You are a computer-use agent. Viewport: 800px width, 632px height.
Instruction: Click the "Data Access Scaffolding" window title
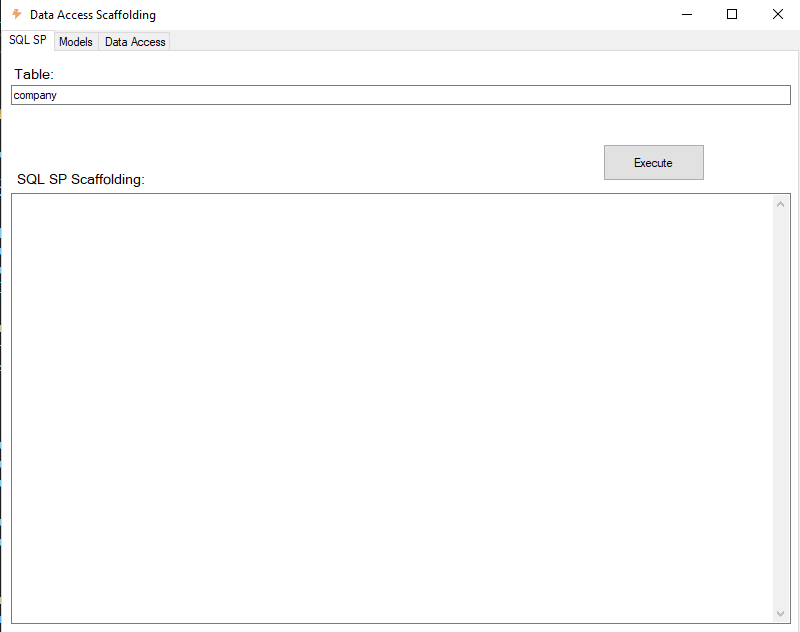[93, 15]
